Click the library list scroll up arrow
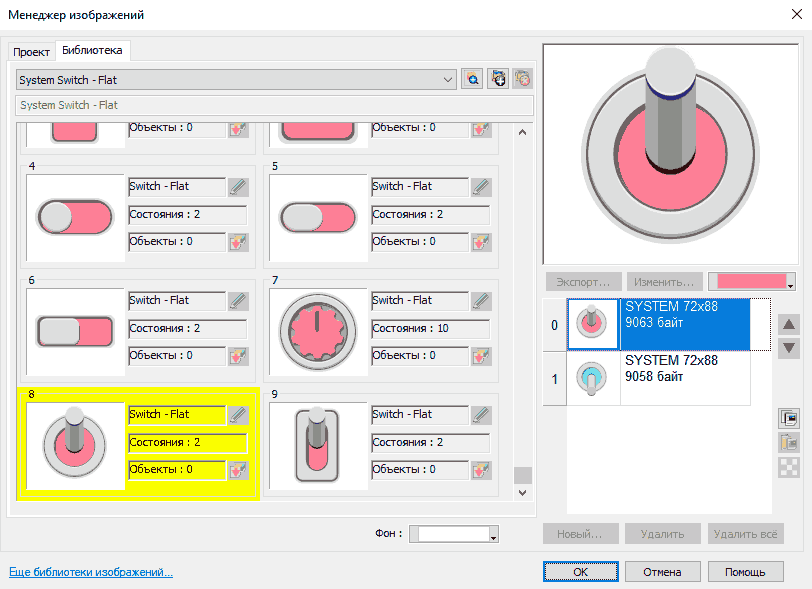Screen dimensions: 812x589 [x=523, y=133]
